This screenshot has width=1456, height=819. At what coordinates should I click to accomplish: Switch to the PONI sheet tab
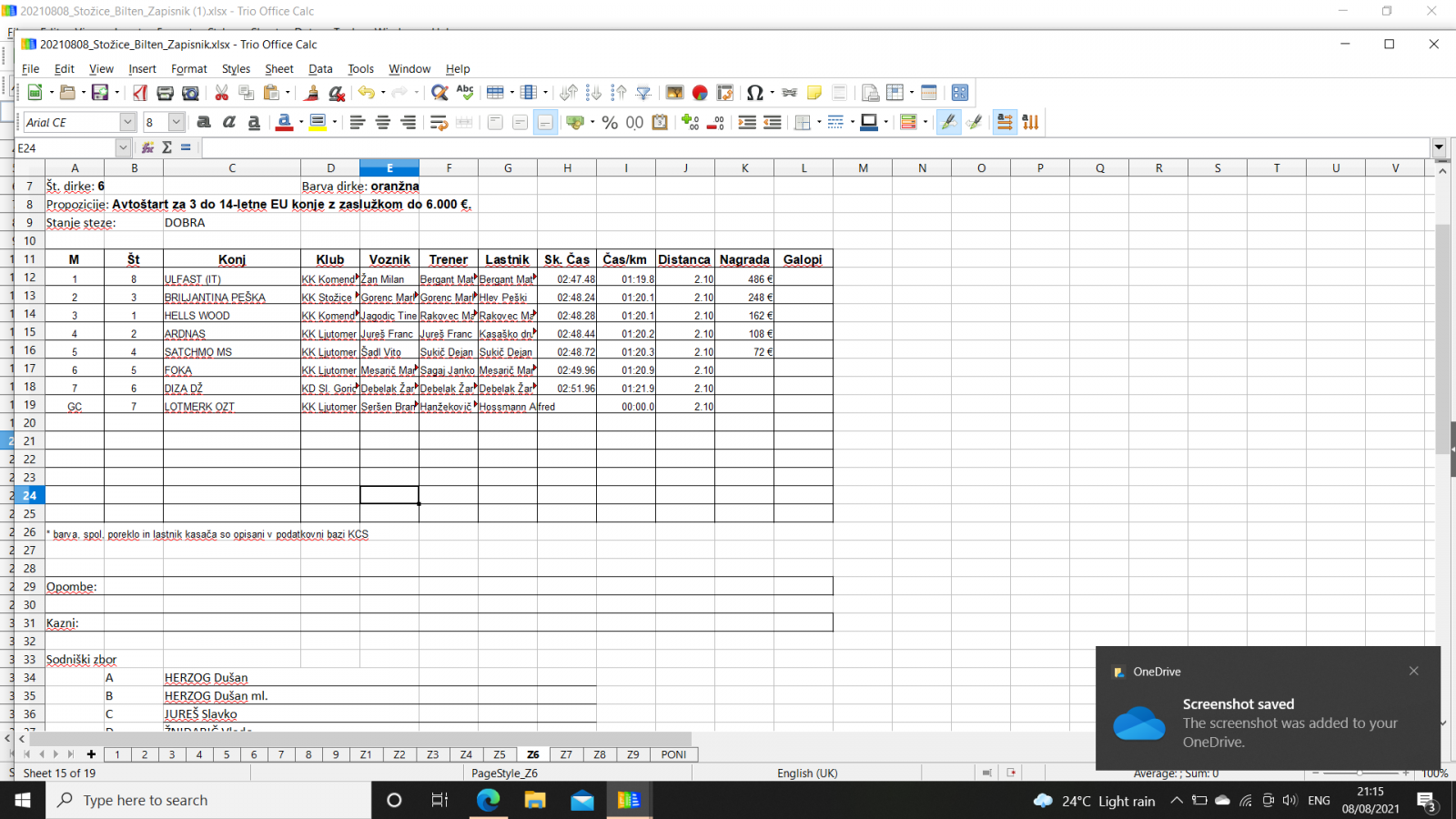(673, 754)
